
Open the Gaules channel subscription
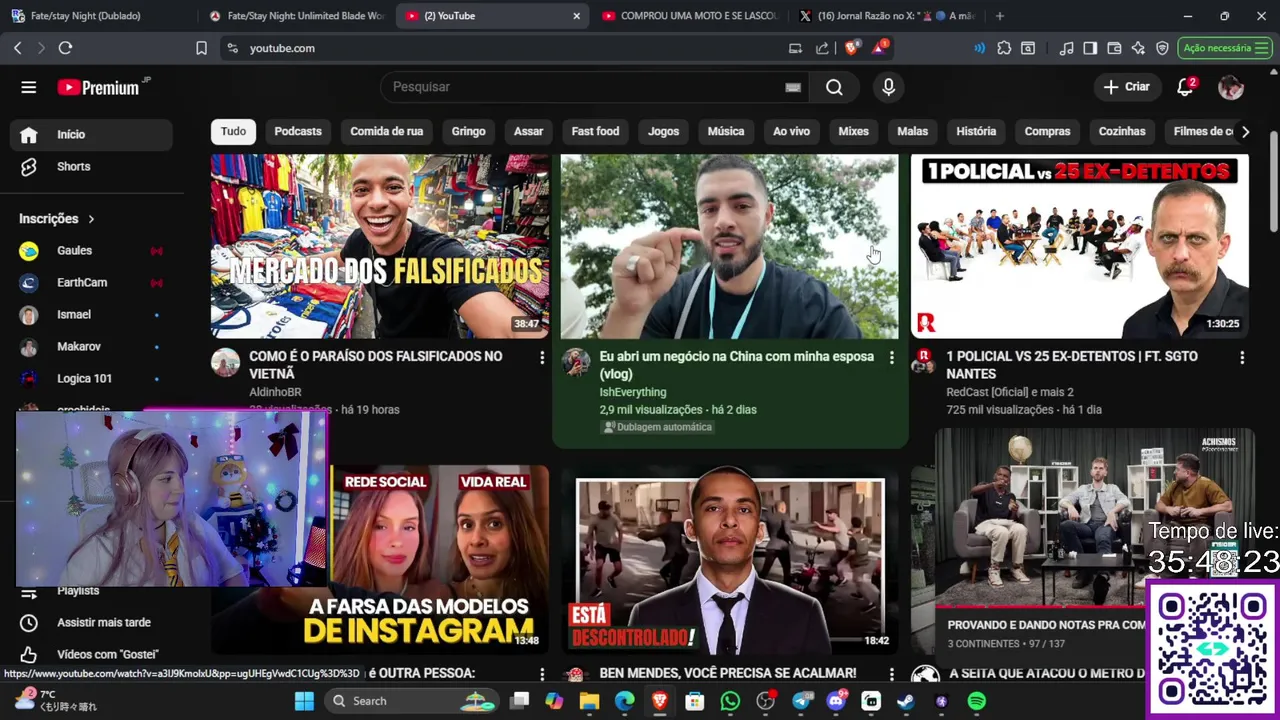[x=91, y=251]
